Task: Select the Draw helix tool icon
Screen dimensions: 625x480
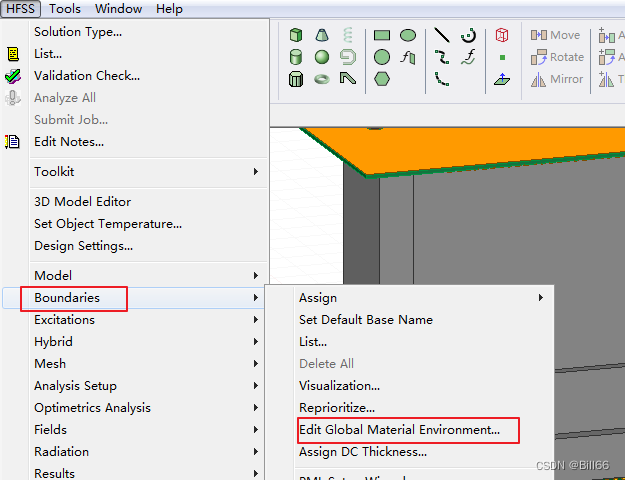Action: [348, 35]
